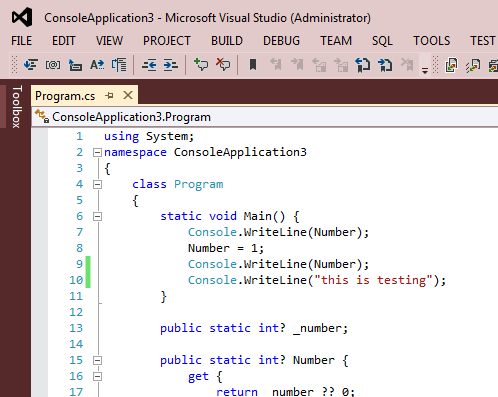The image size is (498, 397).
Task: Go to next bookmark icon
Action: pos(297,65)
